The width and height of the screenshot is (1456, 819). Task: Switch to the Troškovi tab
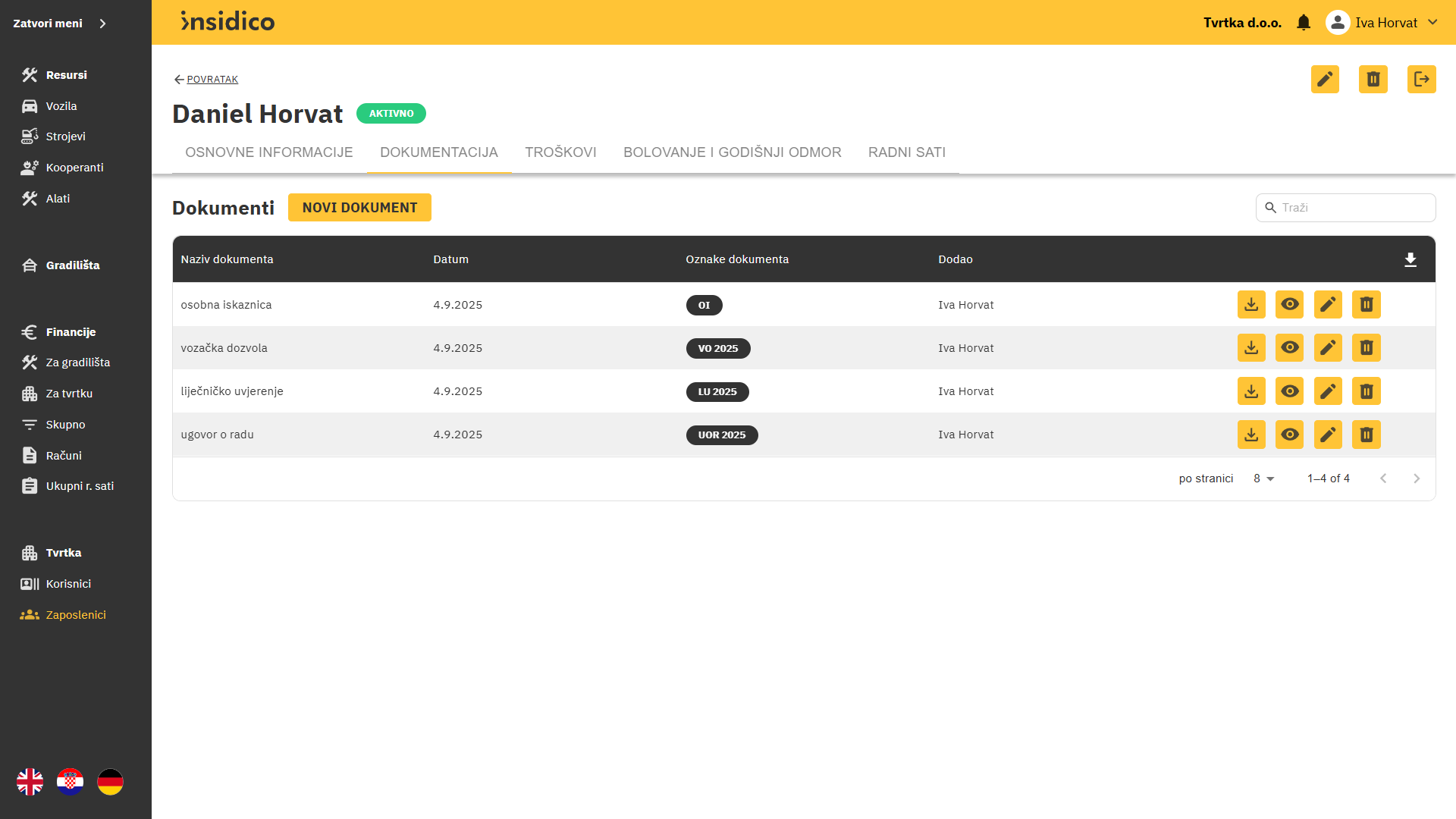click(x=560, y=152)
